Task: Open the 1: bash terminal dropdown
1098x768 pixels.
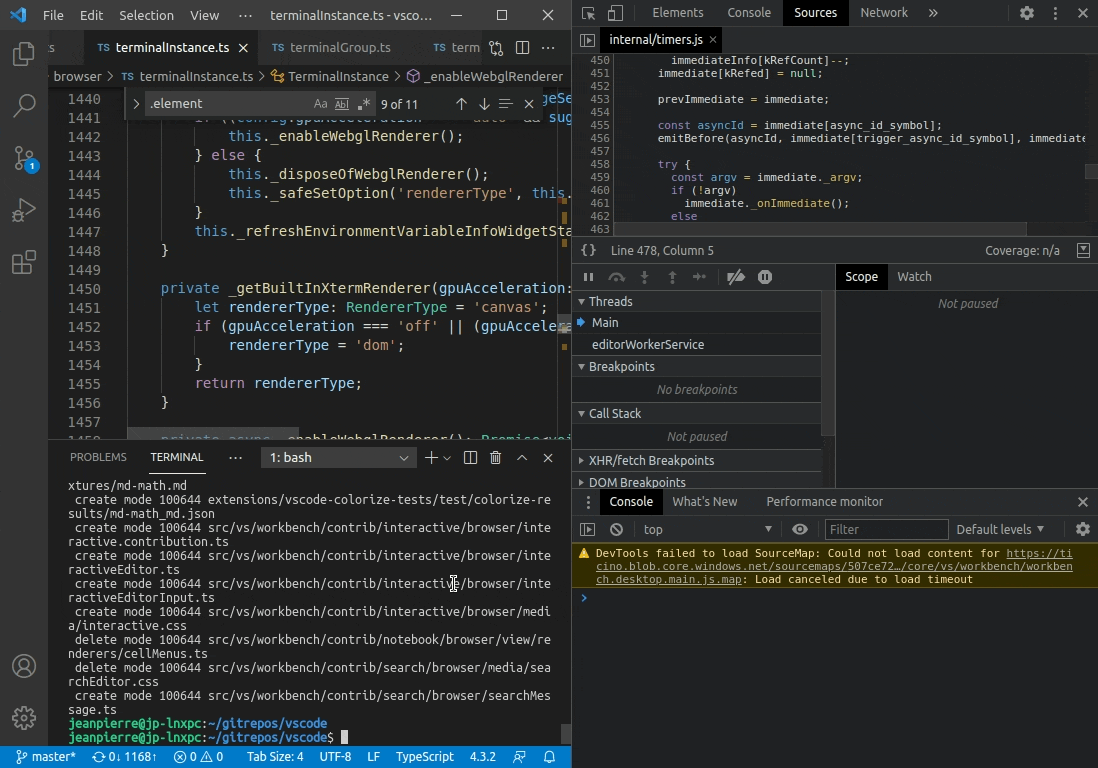Action: pos(339,457)
